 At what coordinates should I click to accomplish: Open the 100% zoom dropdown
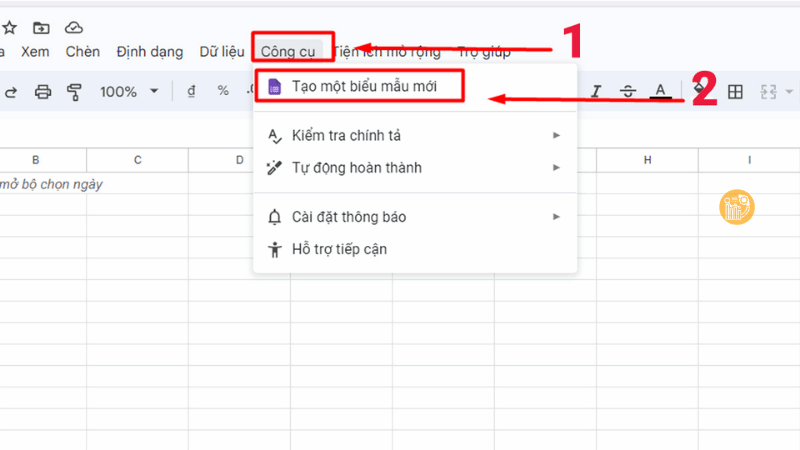pos(128,92)
